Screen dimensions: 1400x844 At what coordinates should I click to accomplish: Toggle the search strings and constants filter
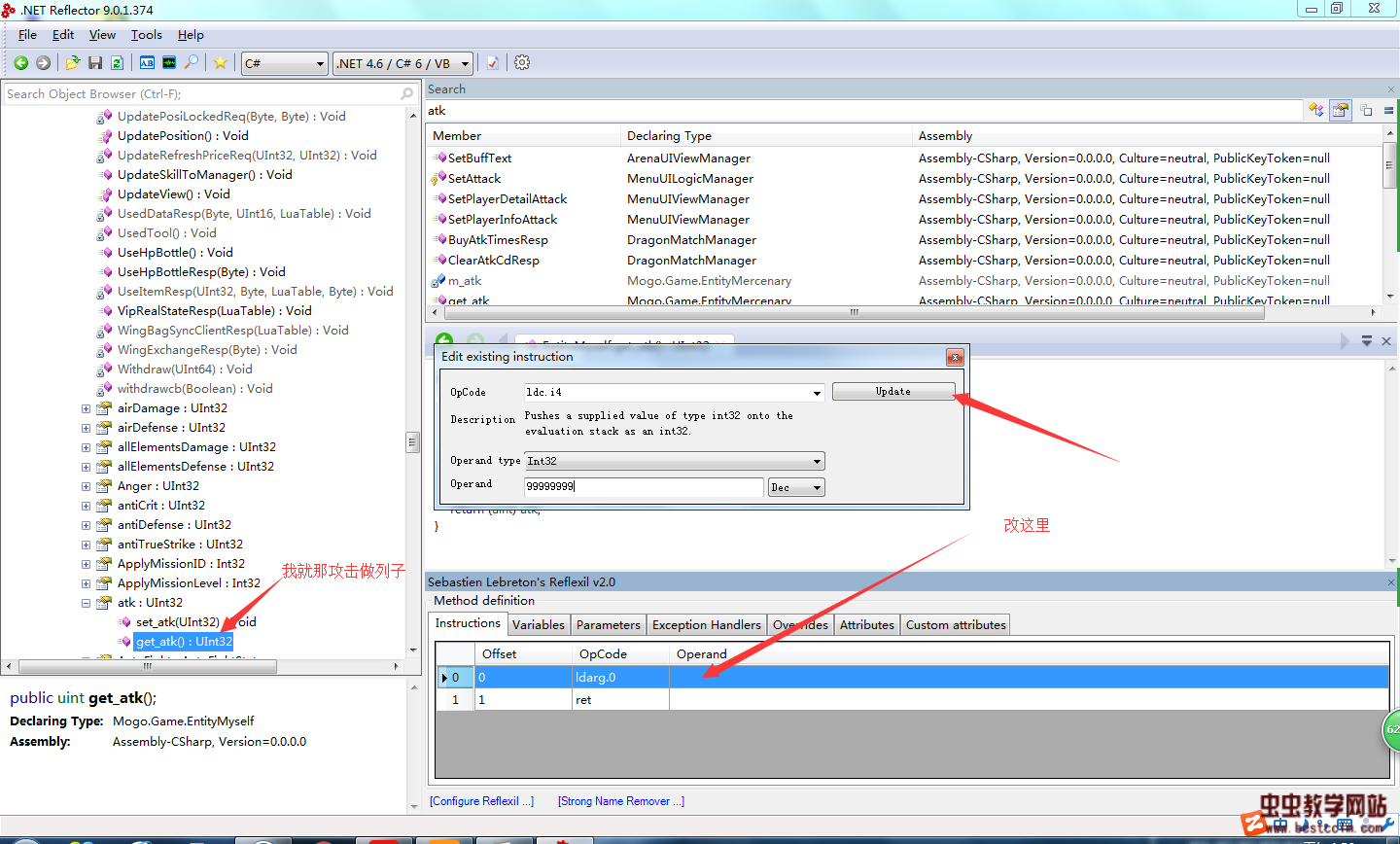pos(1366,111)
